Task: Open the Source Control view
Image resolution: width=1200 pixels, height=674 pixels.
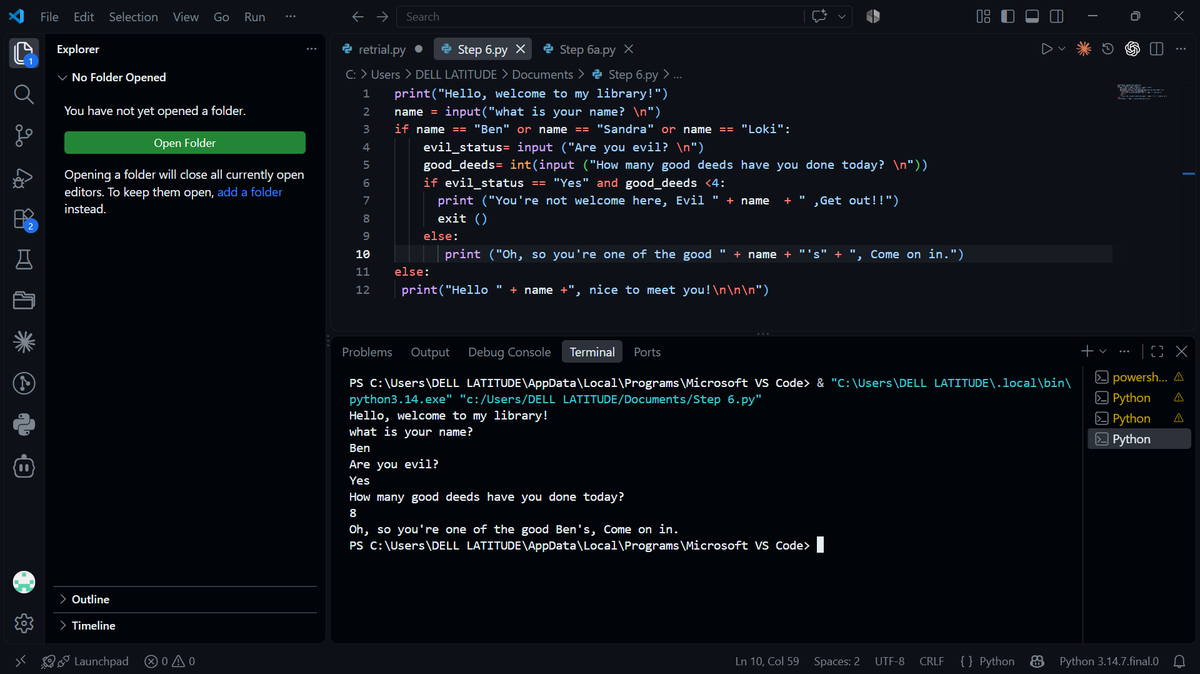Action: 24,135
